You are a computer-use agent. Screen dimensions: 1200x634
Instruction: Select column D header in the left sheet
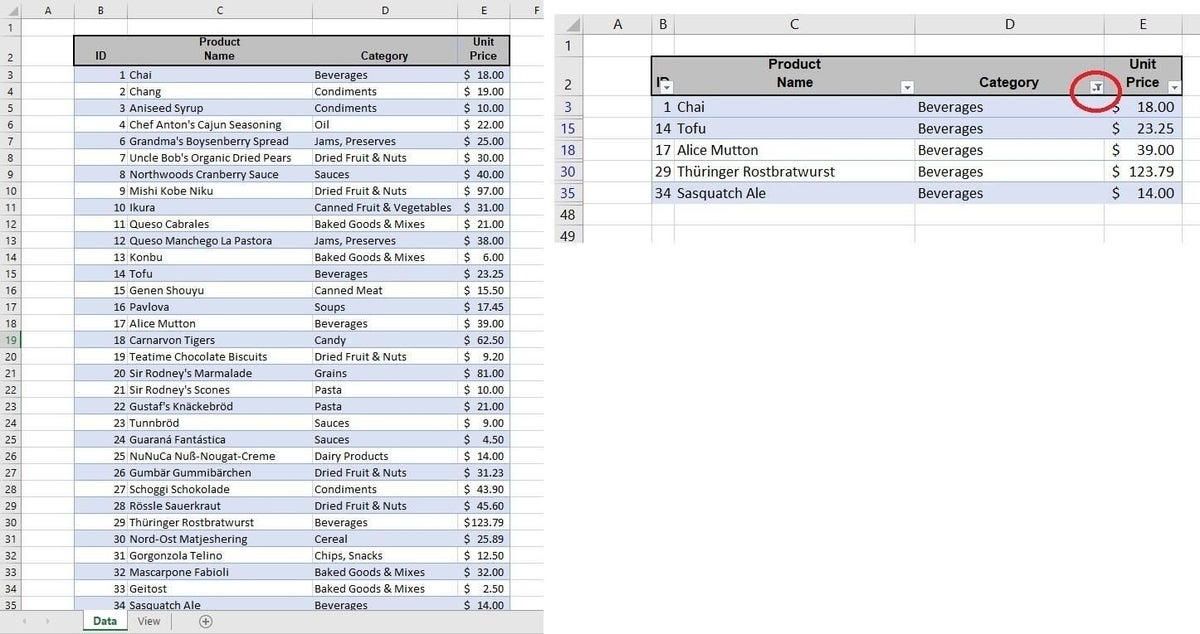pos(385,10)
